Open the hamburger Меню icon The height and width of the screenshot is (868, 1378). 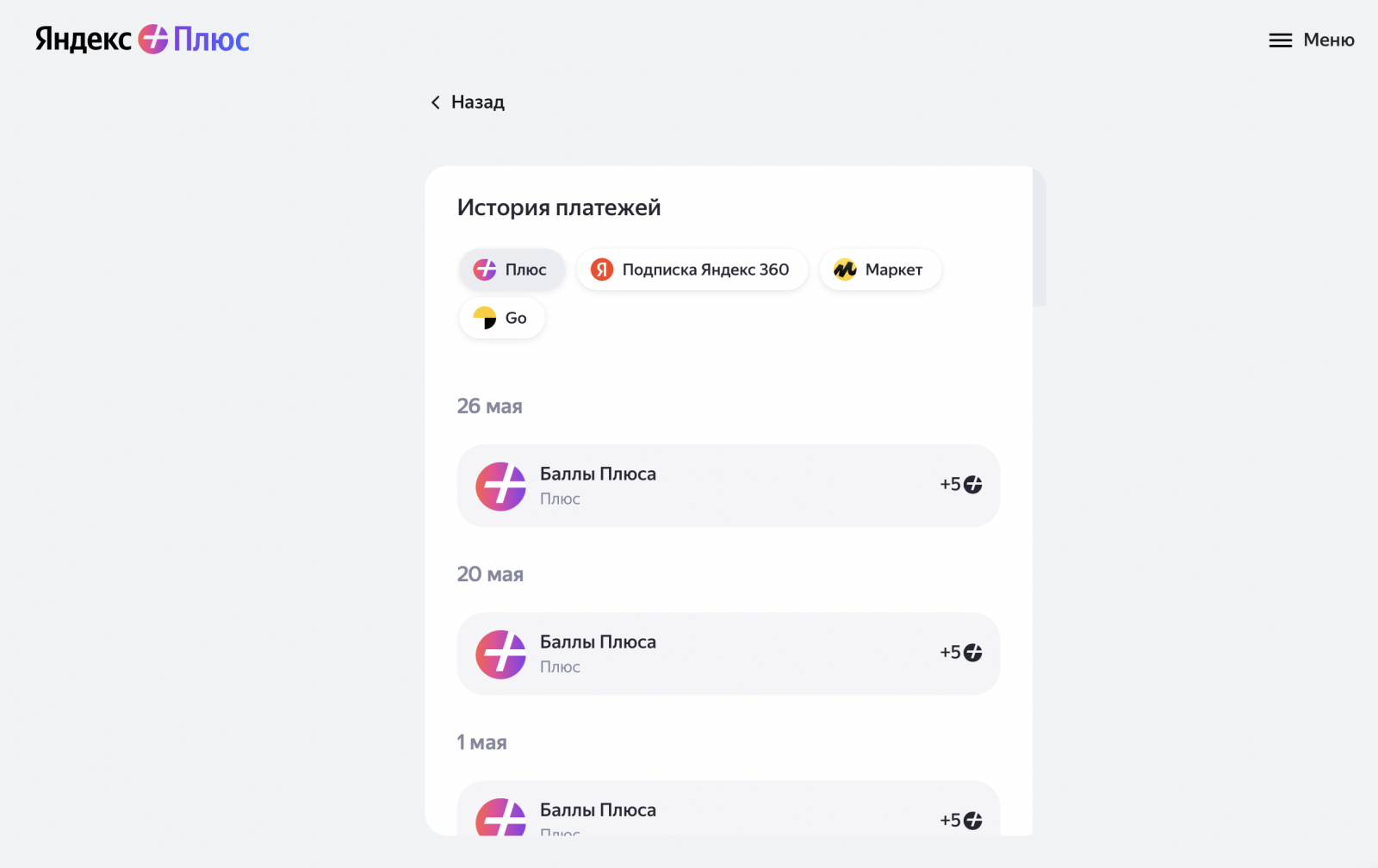click(x=1280, y=40)
